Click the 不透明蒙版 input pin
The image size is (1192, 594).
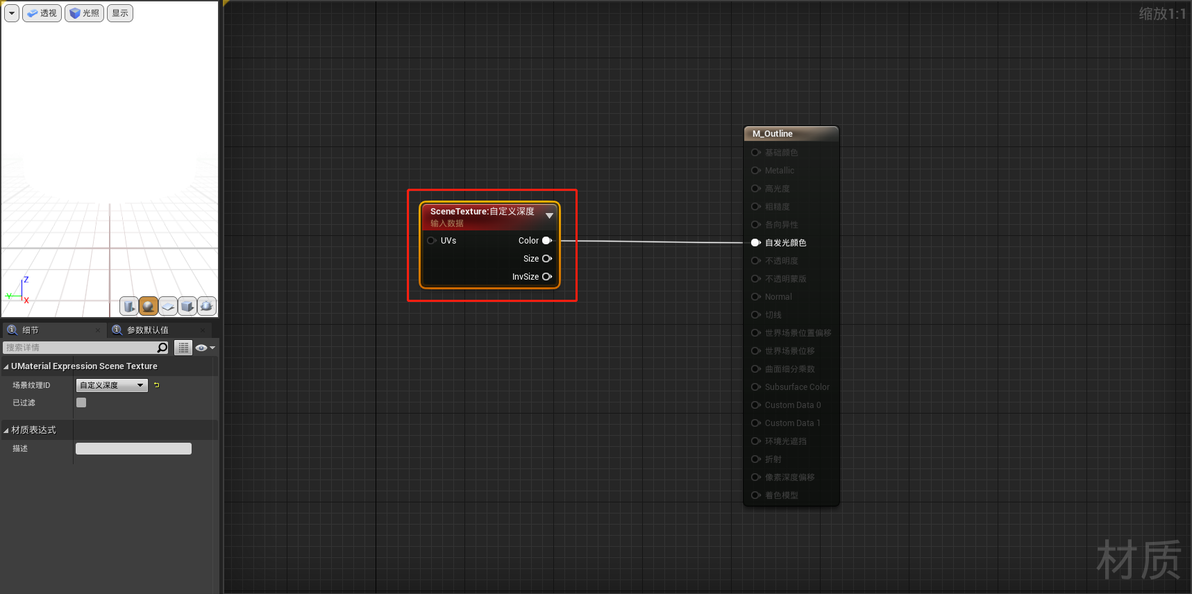pos(756,279)
